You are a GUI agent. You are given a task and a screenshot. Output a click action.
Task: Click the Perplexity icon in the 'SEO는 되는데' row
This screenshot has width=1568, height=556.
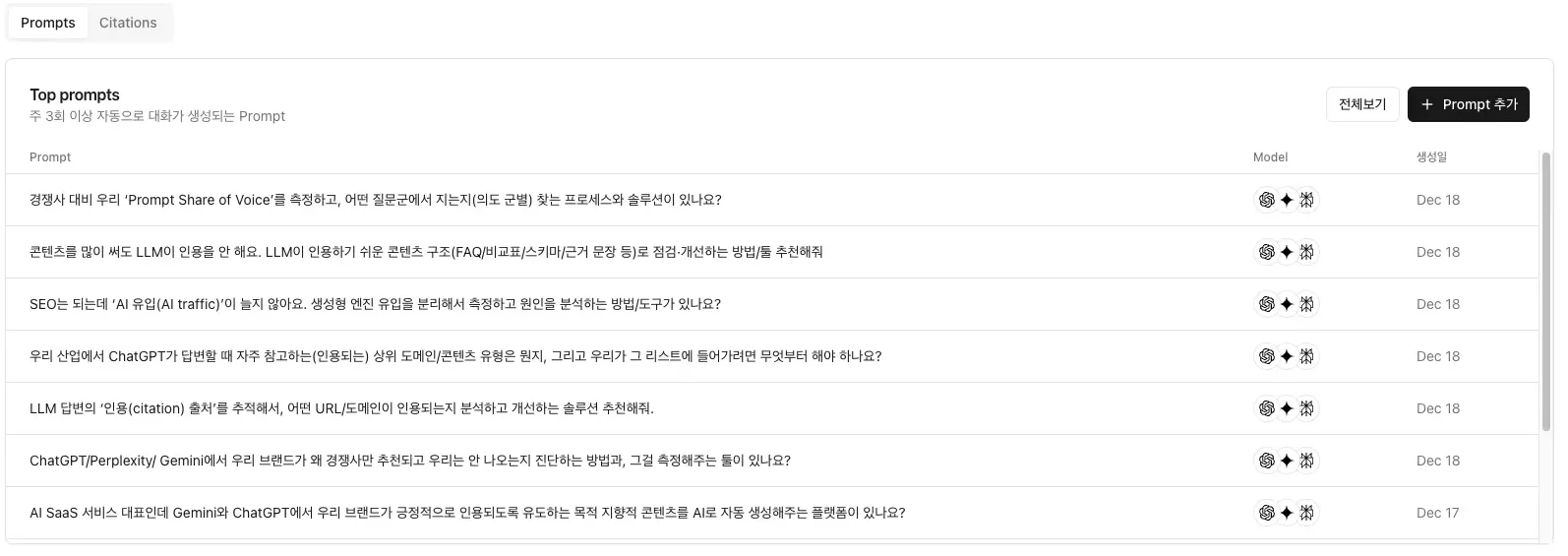pyautogui.click(x=1306, y=304)
